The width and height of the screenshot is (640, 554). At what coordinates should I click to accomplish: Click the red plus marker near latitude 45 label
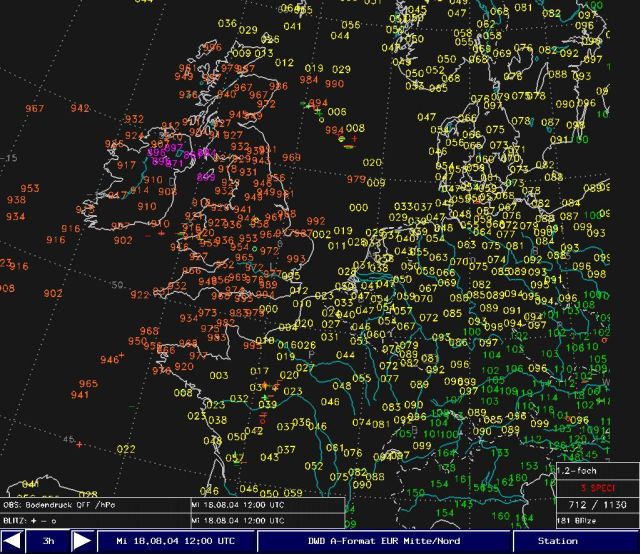tap(79, 444)
